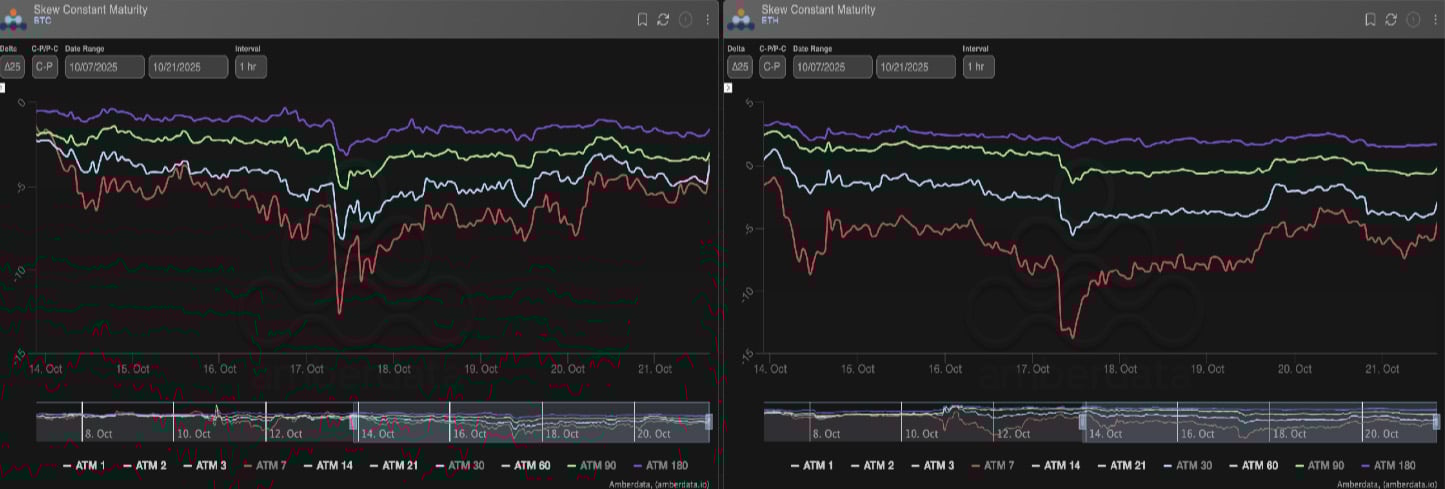Click the BTC start date field 10/07/2025

click(x=104, y=67)
